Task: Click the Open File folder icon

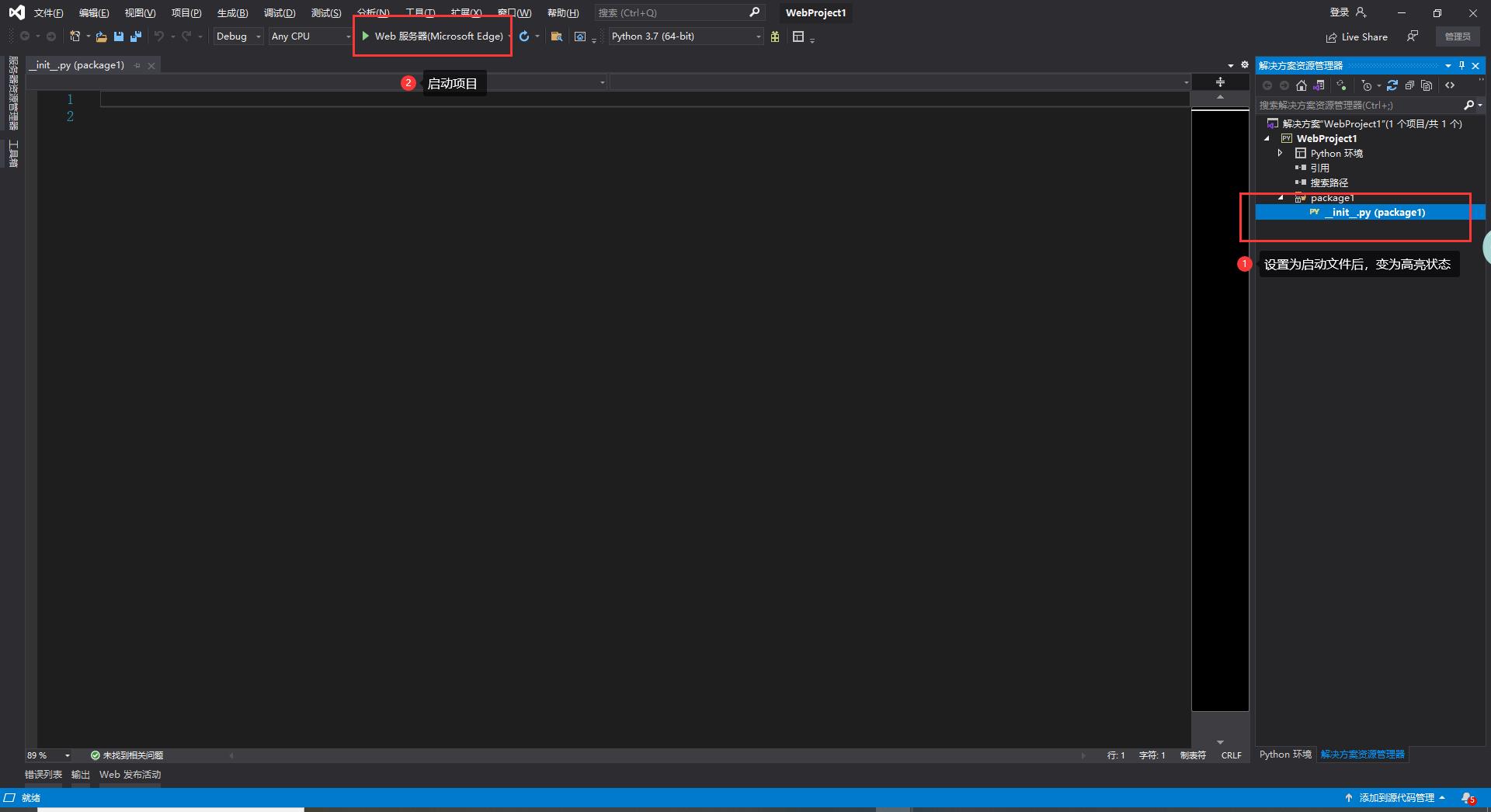Action: point(101,36)
